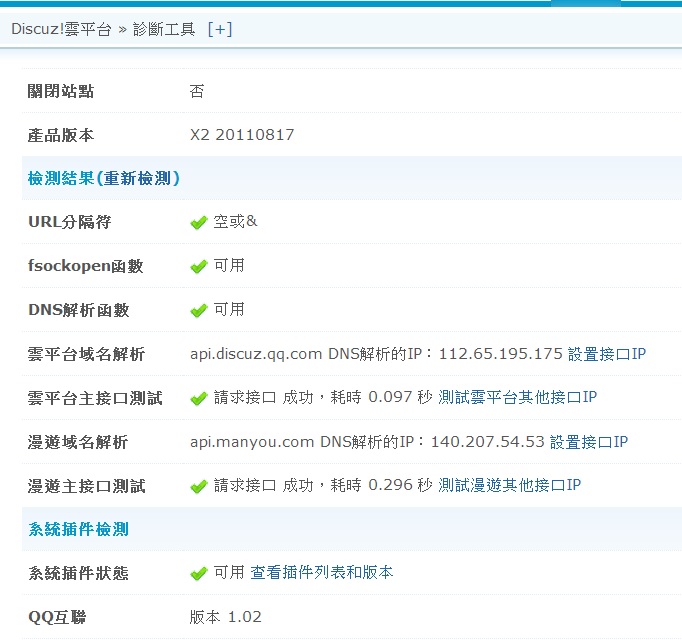Select the 產品版本 label
The image size is (682, 644).
(x=61, y=135)
